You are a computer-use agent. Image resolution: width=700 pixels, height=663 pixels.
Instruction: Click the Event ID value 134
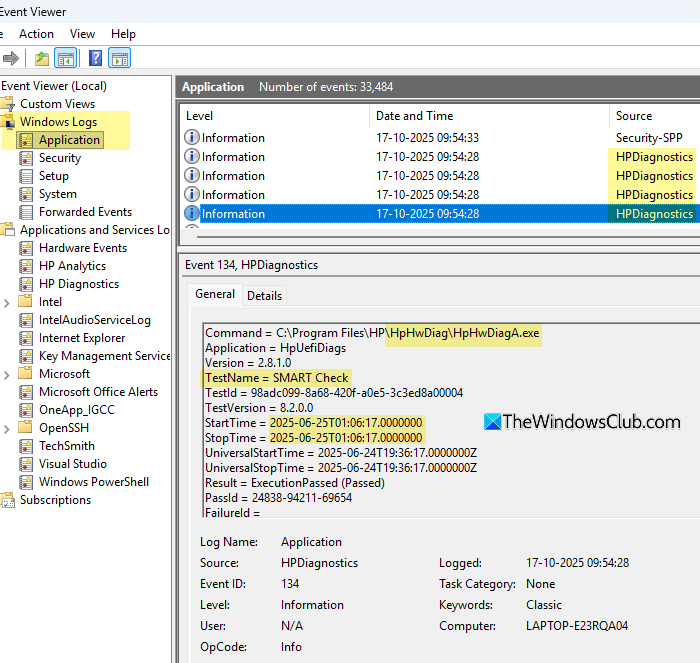click(x=290, y=584)
